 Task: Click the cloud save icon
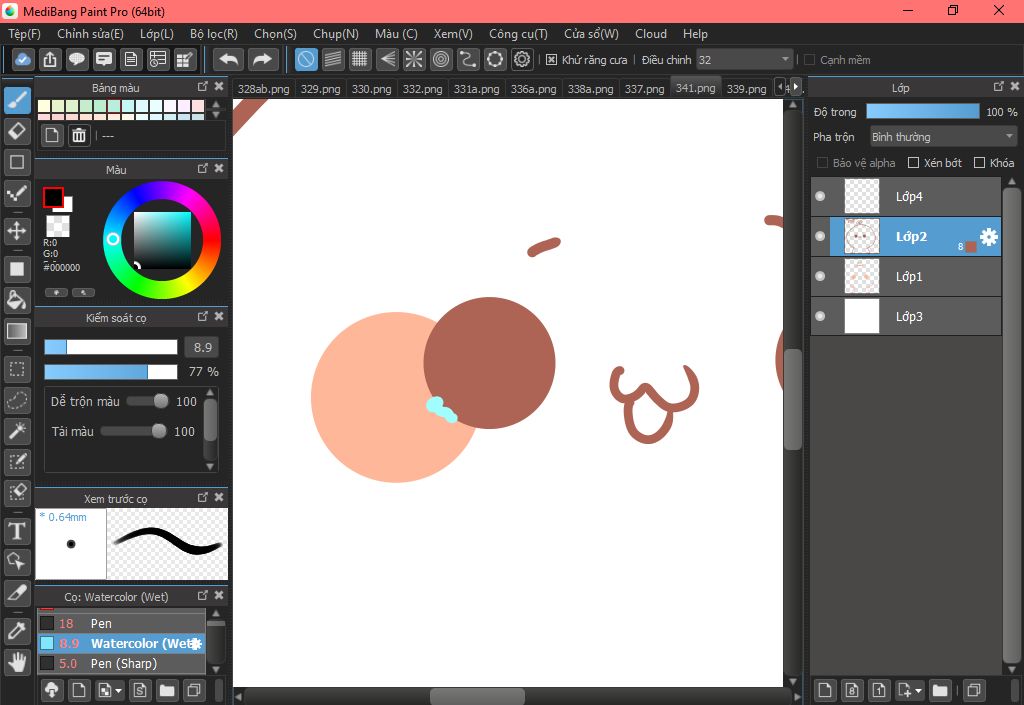tap(22, 59)
